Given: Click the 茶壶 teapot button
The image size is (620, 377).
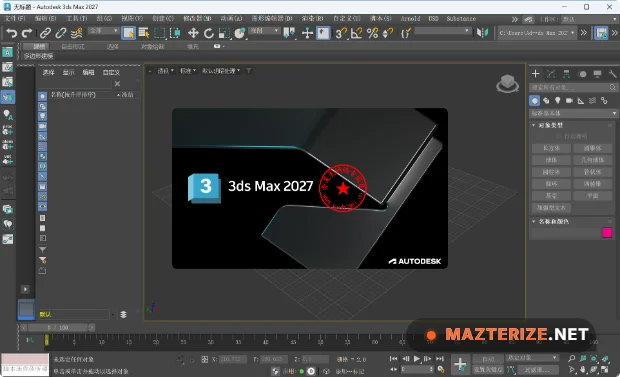Looking at the screenshot, I should 551,196.
